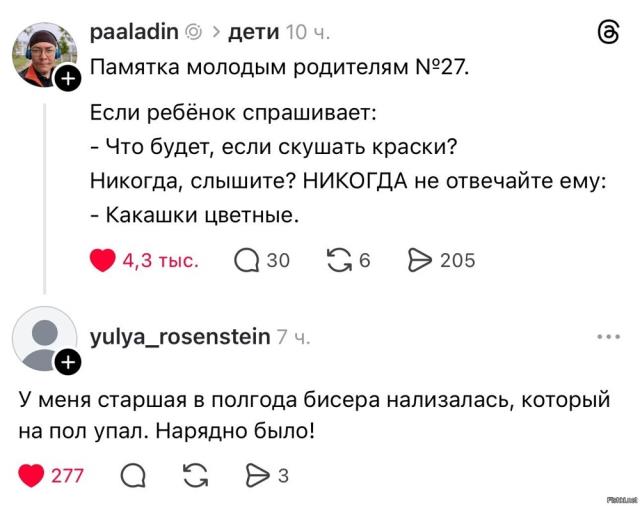View the 4,3 тыс. likes count

(160, 260)
